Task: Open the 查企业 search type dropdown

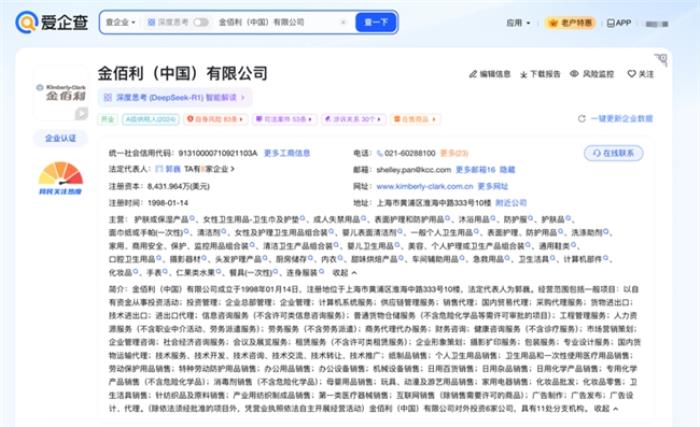Action: point(120,22)
